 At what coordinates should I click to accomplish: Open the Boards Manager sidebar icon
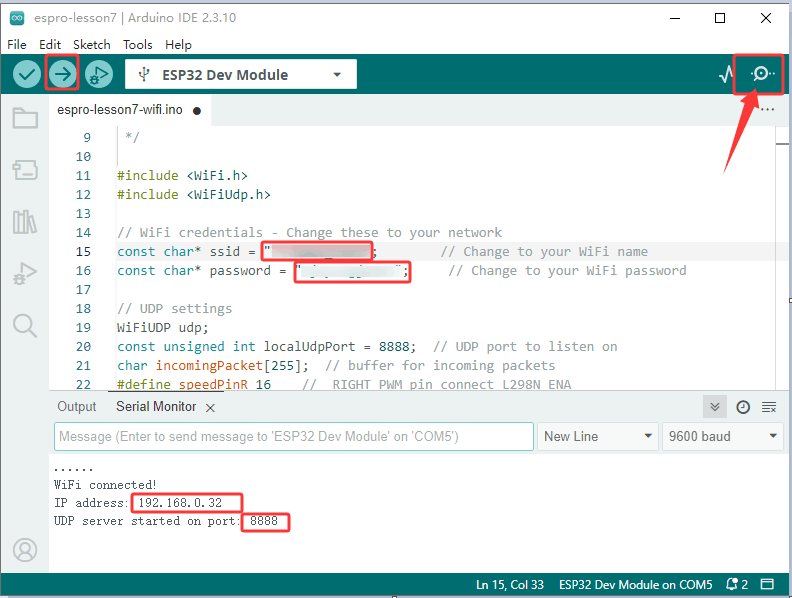(x=25, y=170)
